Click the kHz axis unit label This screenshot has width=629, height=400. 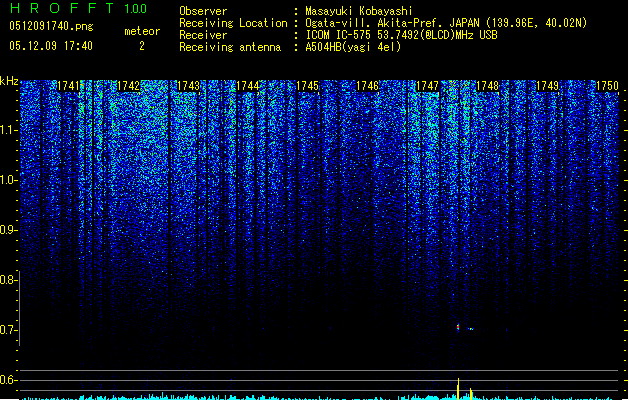9,81
